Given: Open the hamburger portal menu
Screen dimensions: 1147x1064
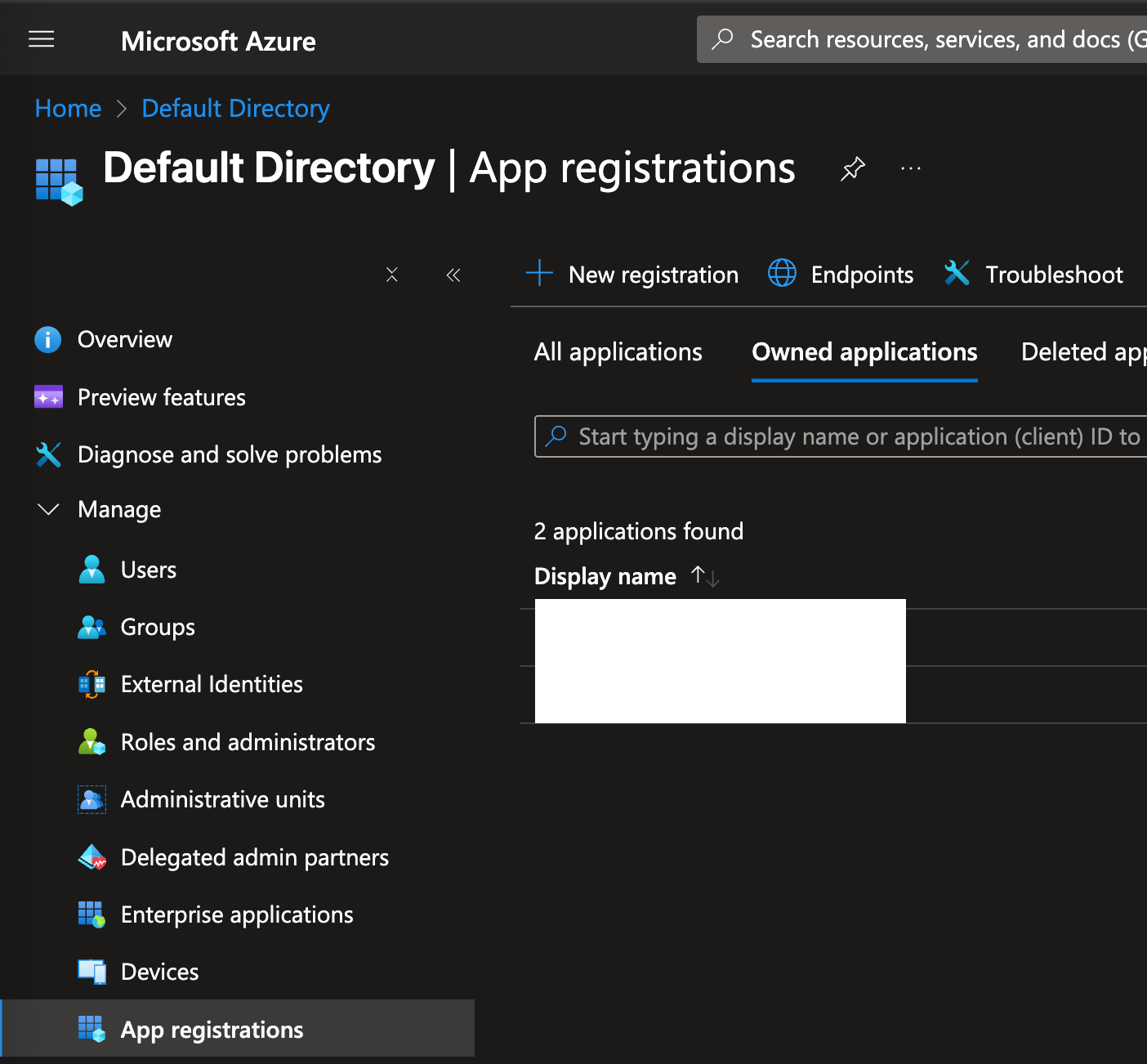Looking at the screenshot, I should tap(42, 39).
